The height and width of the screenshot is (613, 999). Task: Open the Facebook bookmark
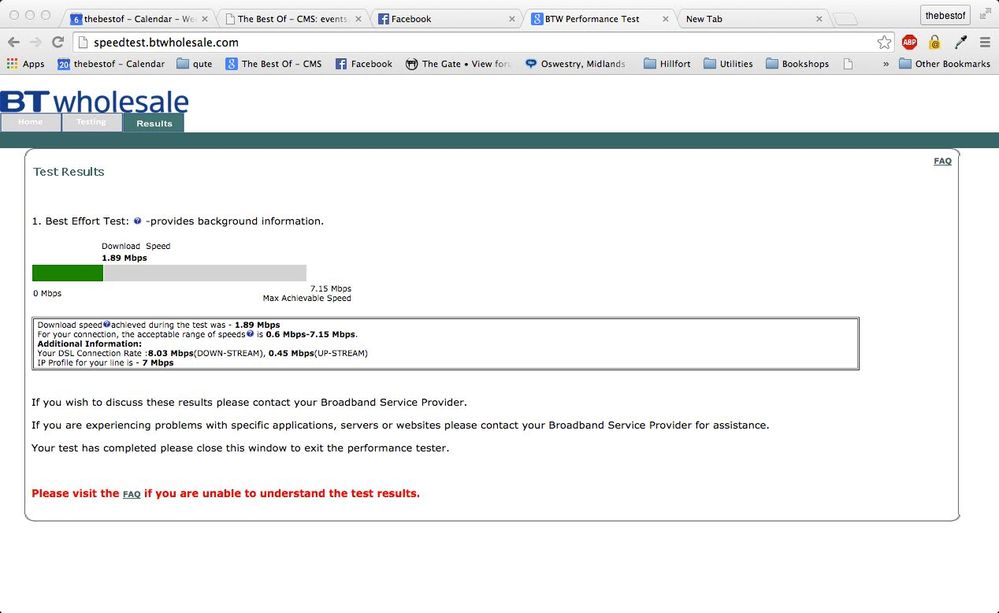[x=364, y=64]
